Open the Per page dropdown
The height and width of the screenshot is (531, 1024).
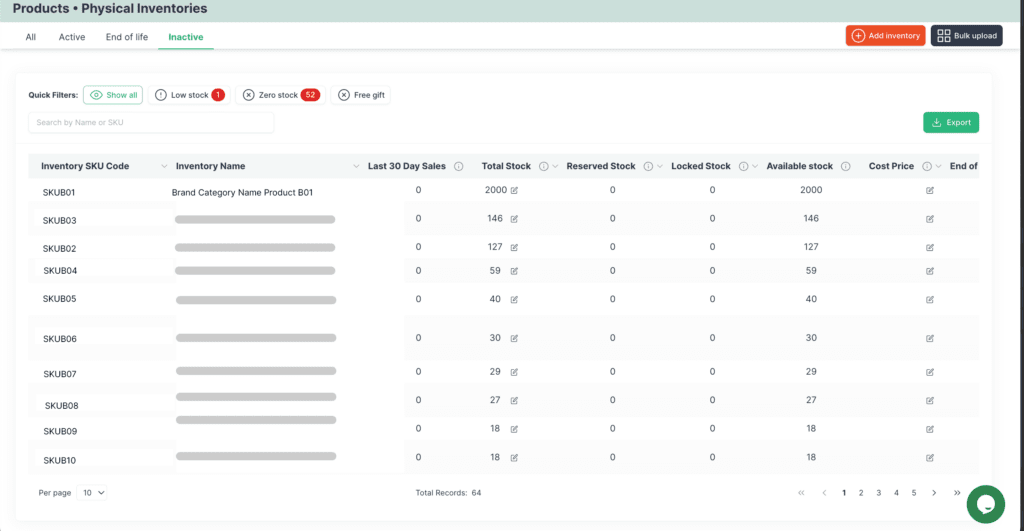91,492
